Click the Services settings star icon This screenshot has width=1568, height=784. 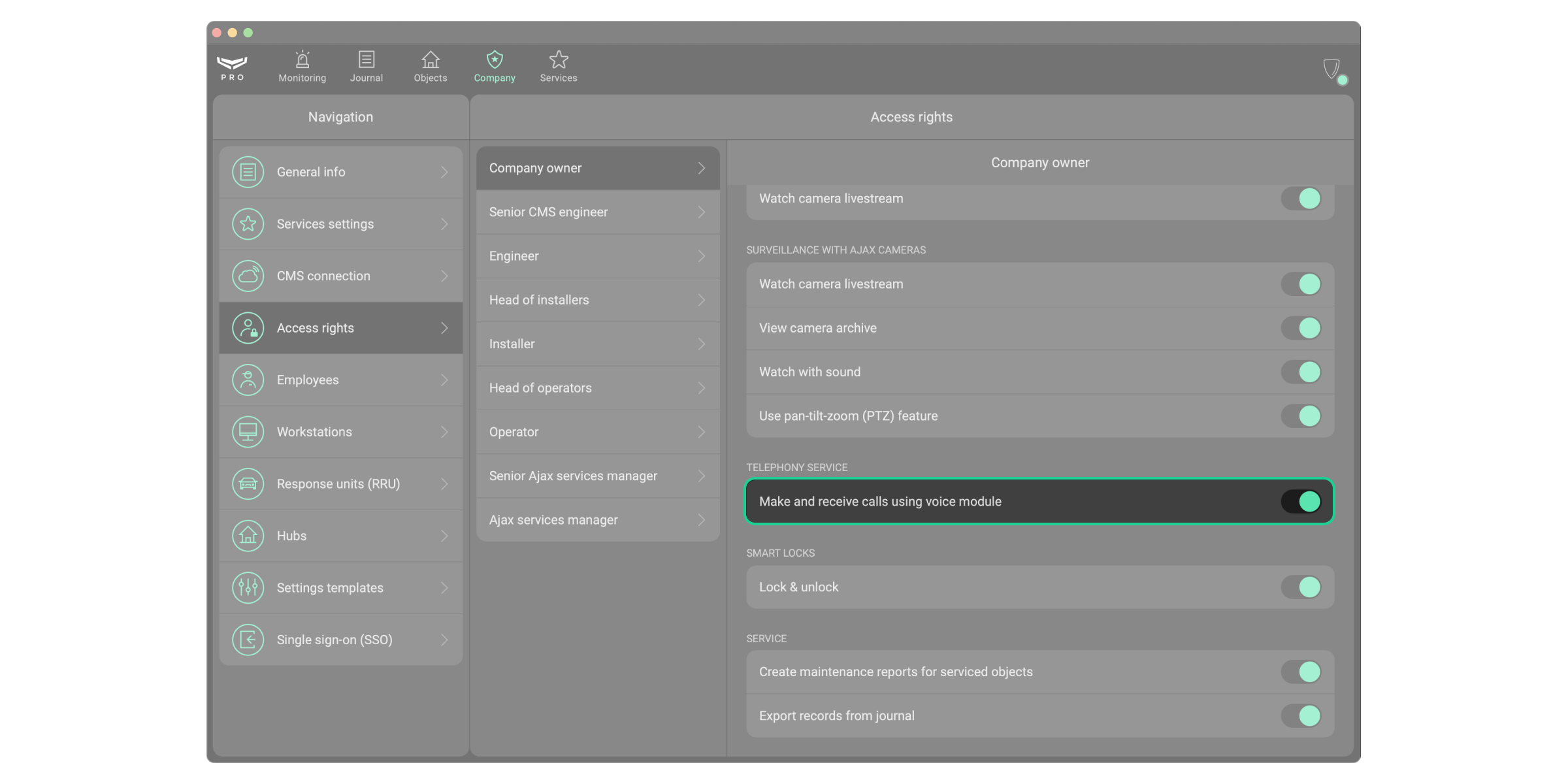[x=248, y=224]
